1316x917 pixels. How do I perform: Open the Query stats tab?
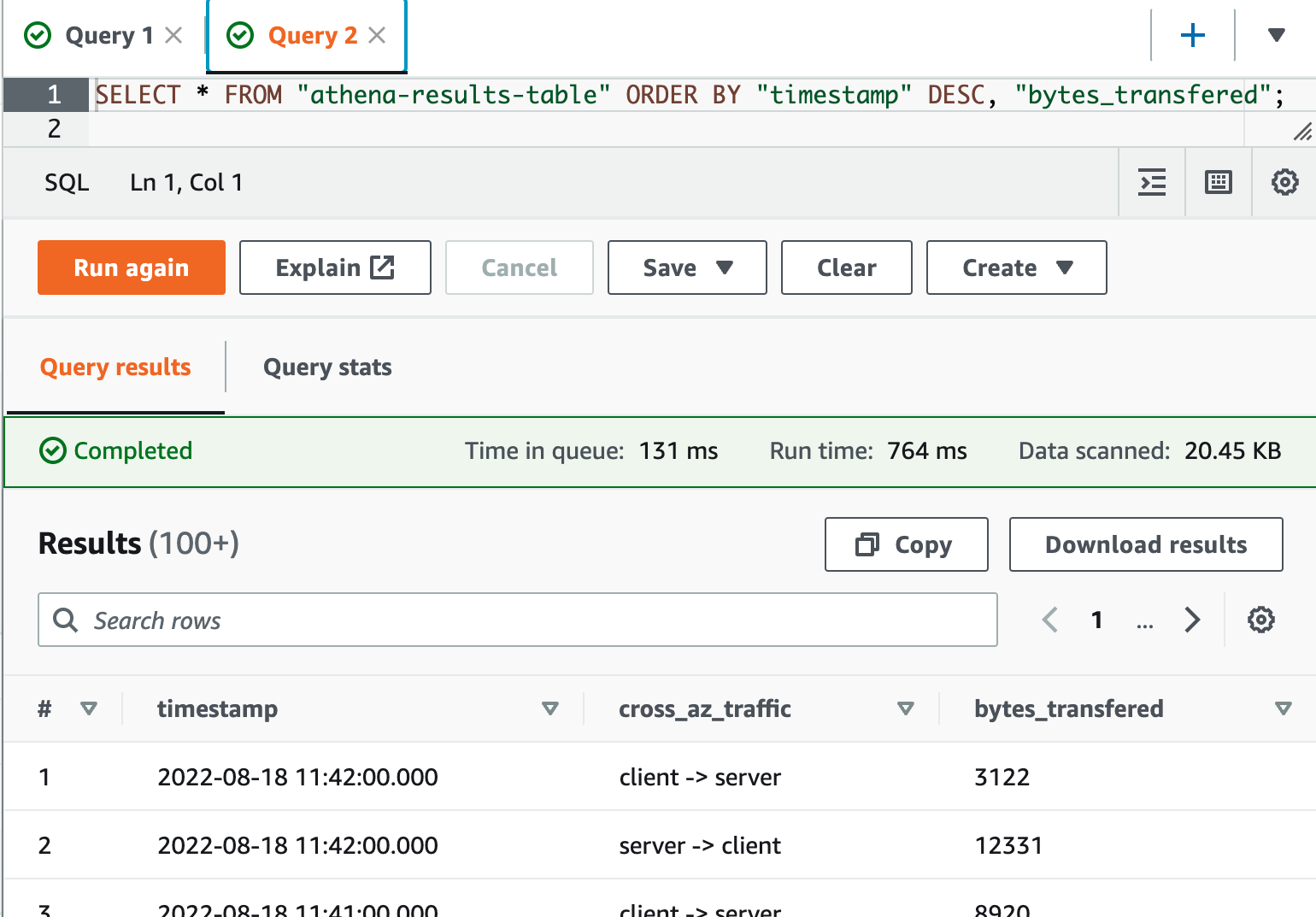point(327,367)
